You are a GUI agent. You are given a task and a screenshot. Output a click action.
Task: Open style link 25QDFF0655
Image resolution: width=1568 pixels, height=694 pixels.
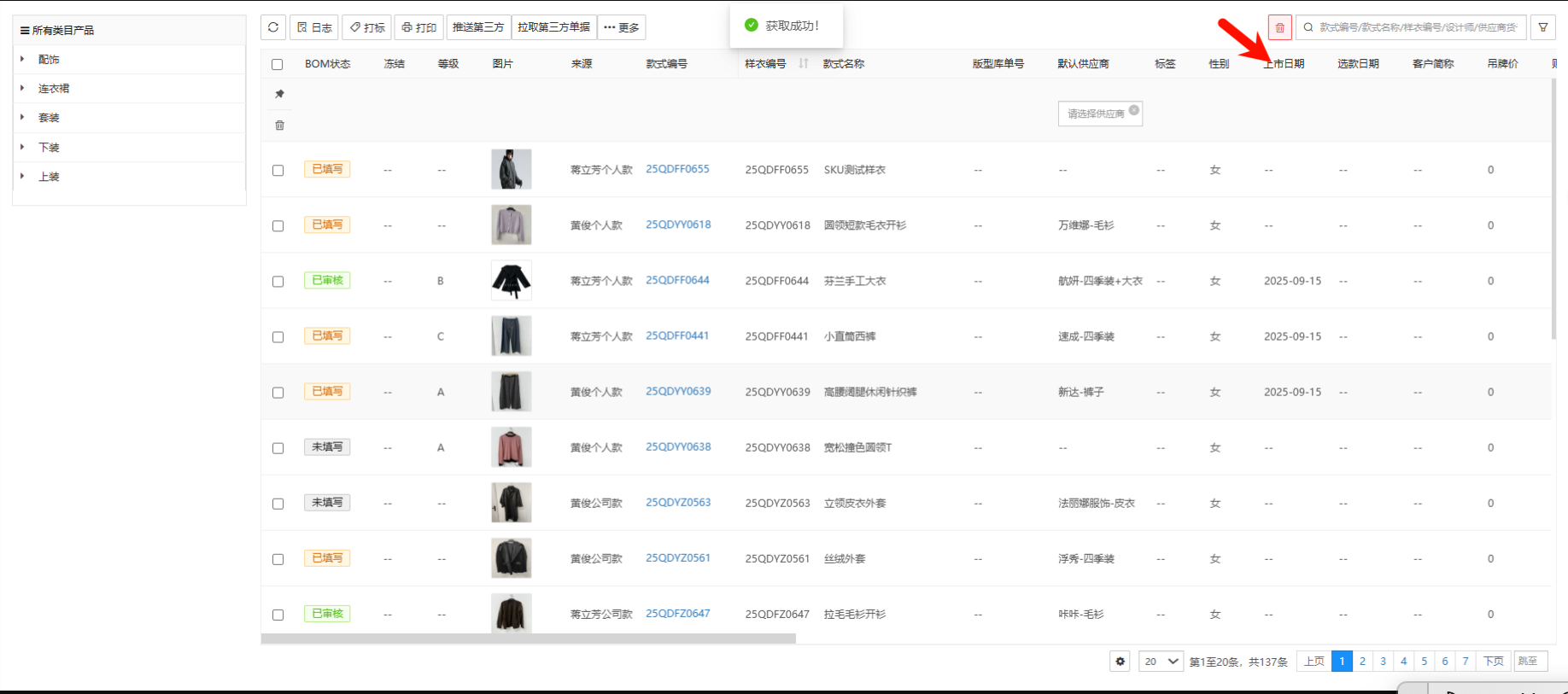click(677, 169)
